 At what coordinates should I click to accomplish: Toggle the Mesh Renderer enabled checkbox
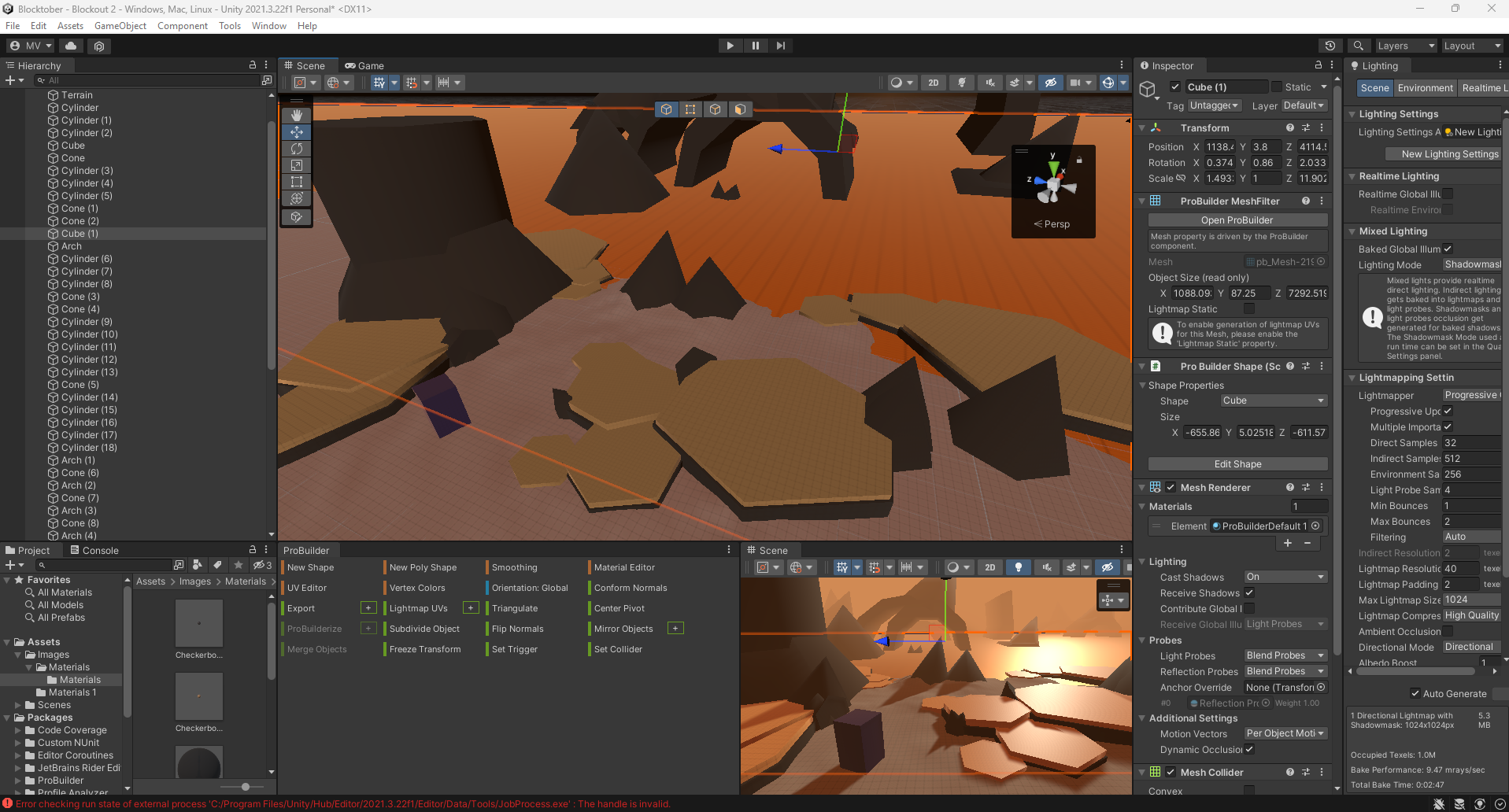point(1171,488)
